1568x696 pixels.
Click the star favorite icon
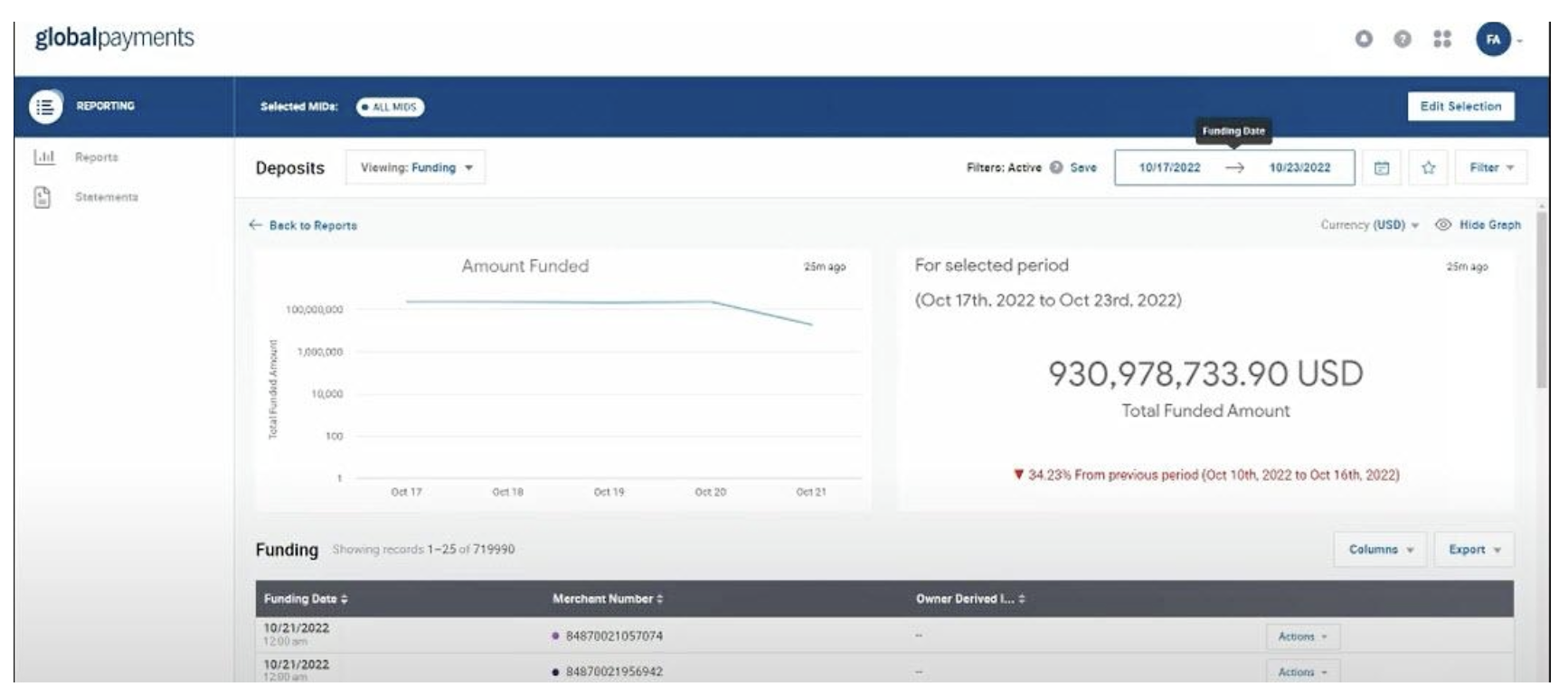pos(1429,168)
